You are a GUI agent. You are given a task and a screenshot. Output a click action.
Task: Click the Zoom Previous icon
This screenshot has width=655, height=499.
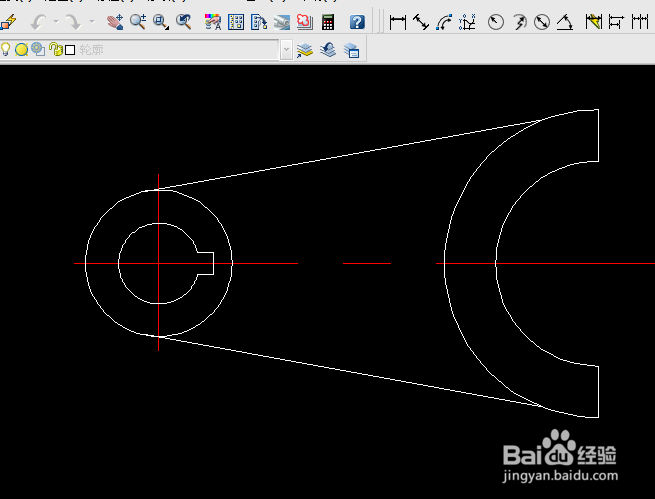pyautogui.click(x=183, y=22)
